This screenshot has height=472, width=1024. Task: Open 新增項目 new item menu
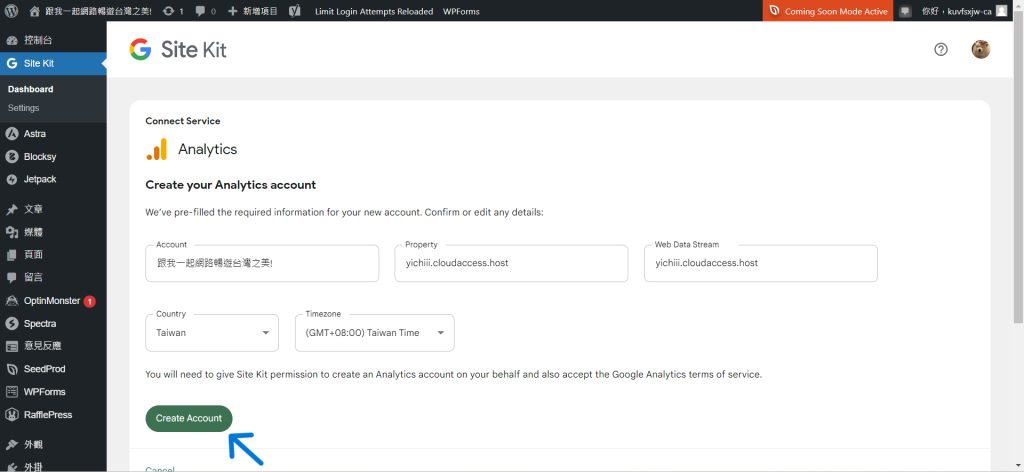click(x=252, y=11)
